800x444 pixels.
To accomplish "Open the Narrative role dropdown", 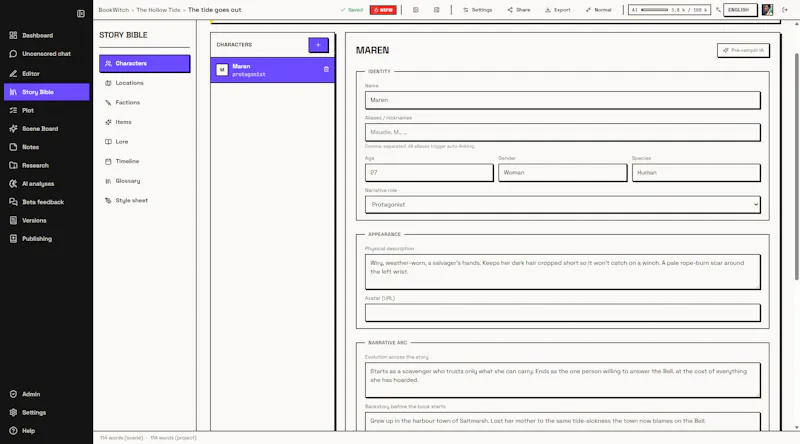I will (x=562, y=205).
